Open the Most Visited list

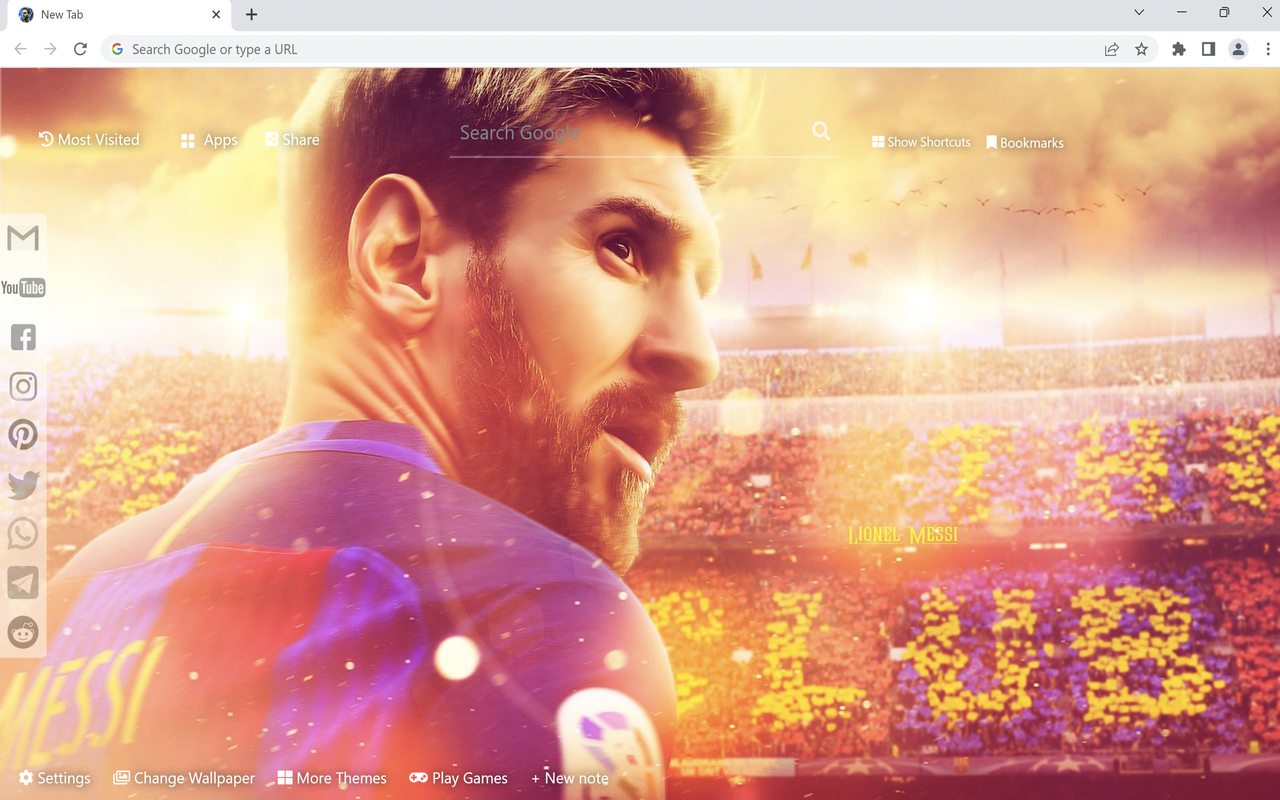[x=89, y=140]
